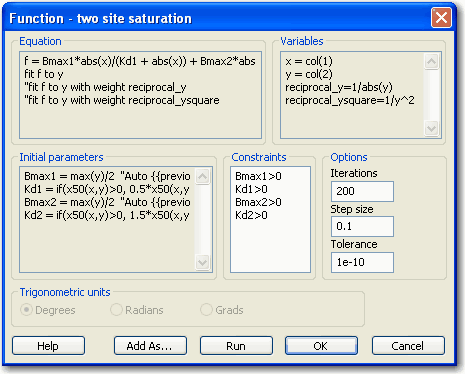Click the Variables list up arrow
Screen dimensions: 465x374
click(432, 62)
